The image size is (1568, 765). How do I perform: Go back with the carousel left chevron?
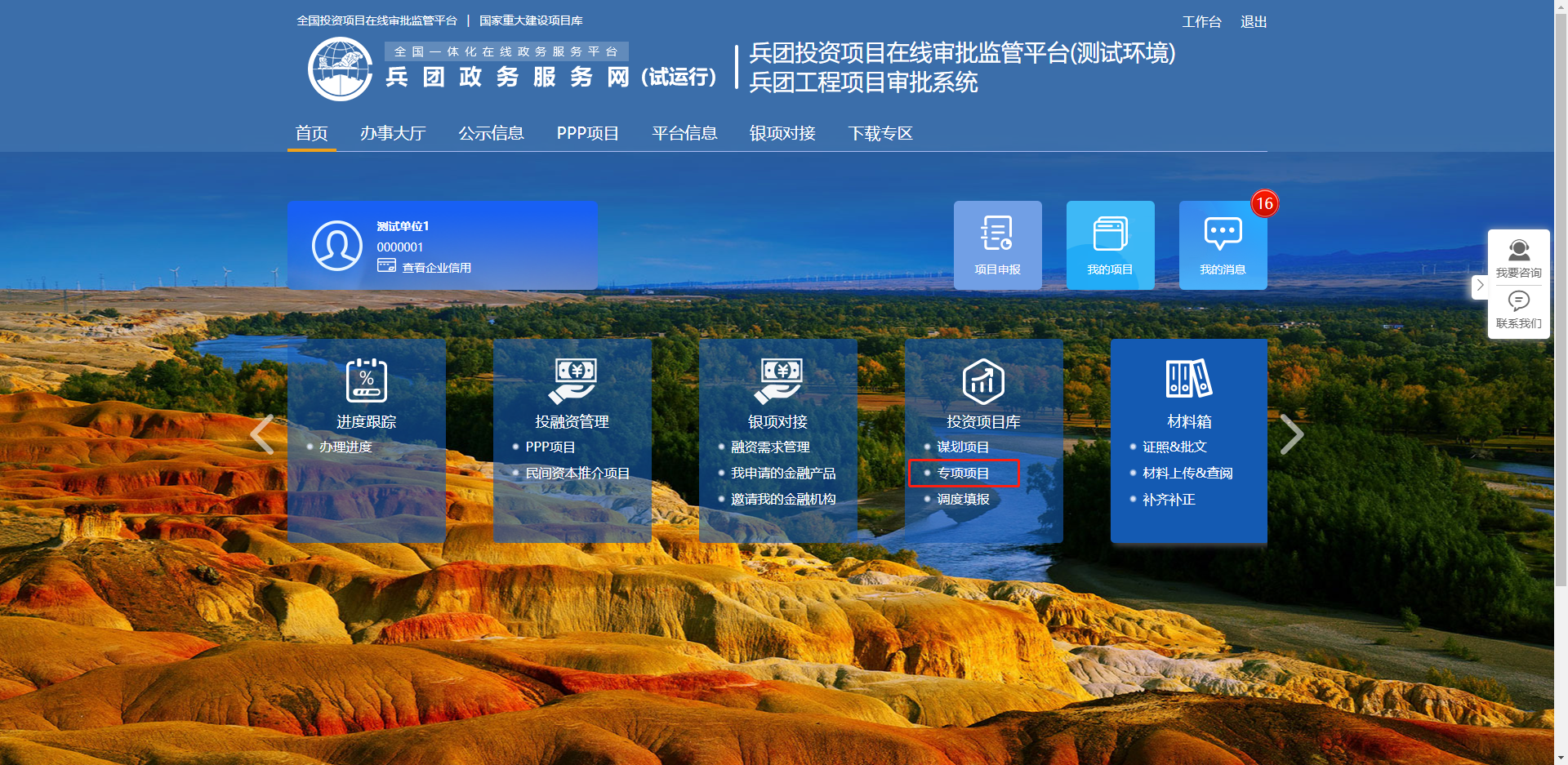click(x=262, y=434)
